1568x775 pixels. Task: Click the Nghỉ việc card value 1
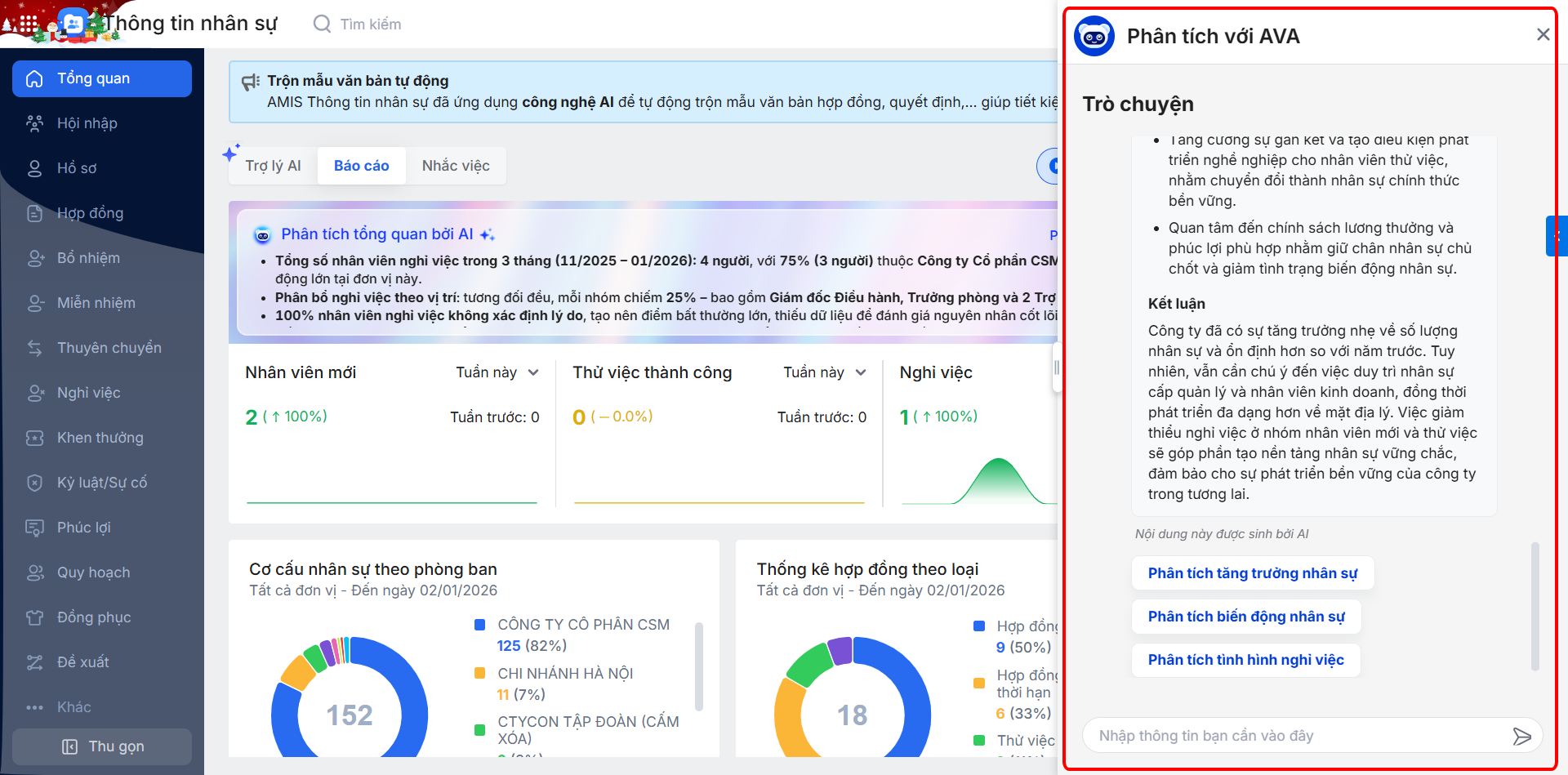click(904, 417)
